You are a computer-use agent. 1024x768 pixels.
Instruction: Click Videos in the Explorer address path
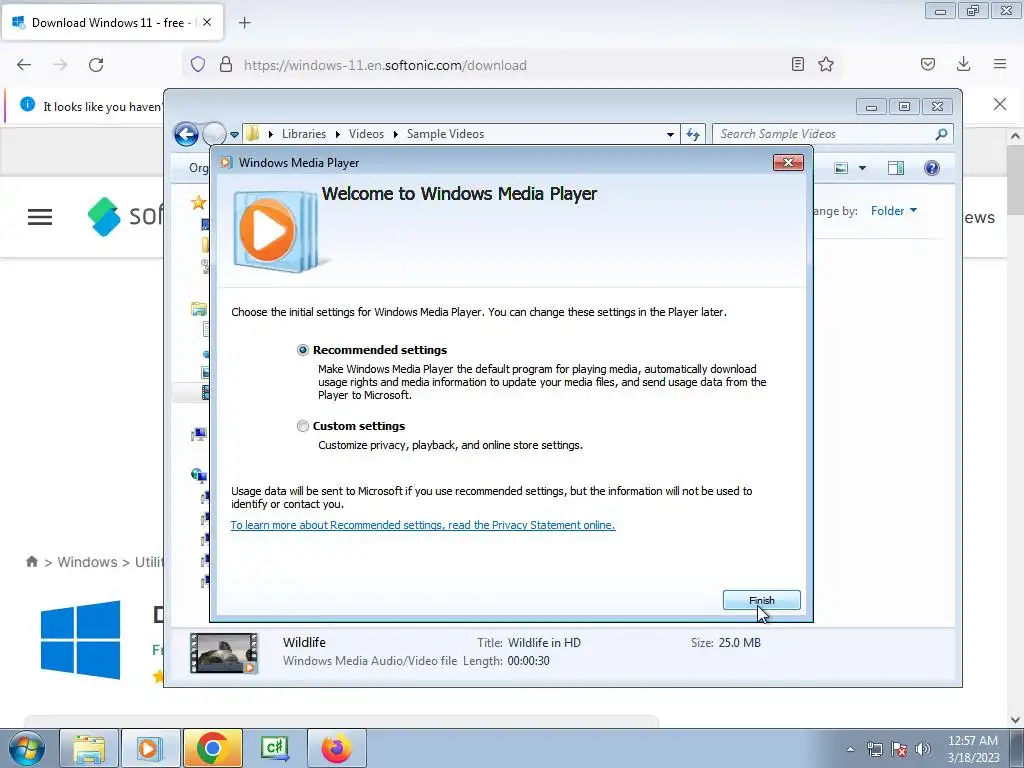coord(366,134)
